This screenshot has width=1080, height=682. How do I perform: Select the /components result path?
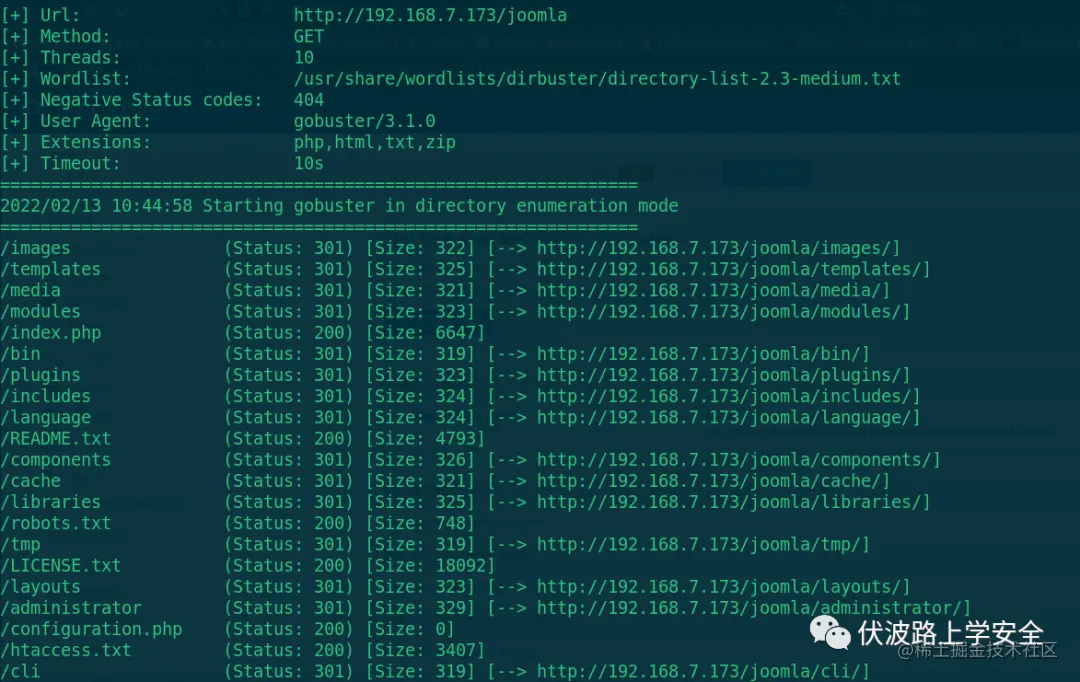[55, 460]
